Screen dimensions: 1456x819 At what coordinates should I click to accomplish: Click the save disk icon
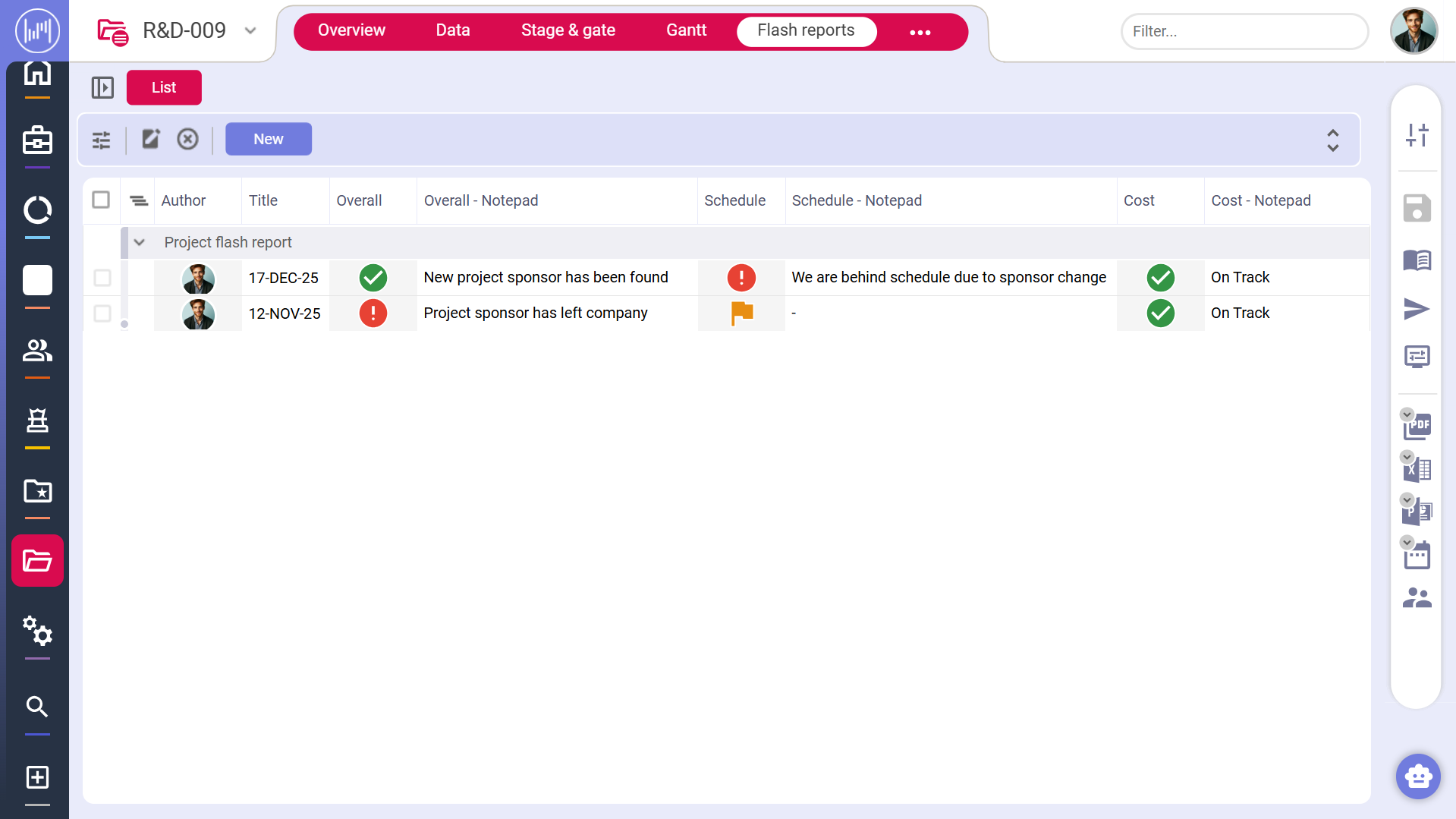[x=1417, y=208]
